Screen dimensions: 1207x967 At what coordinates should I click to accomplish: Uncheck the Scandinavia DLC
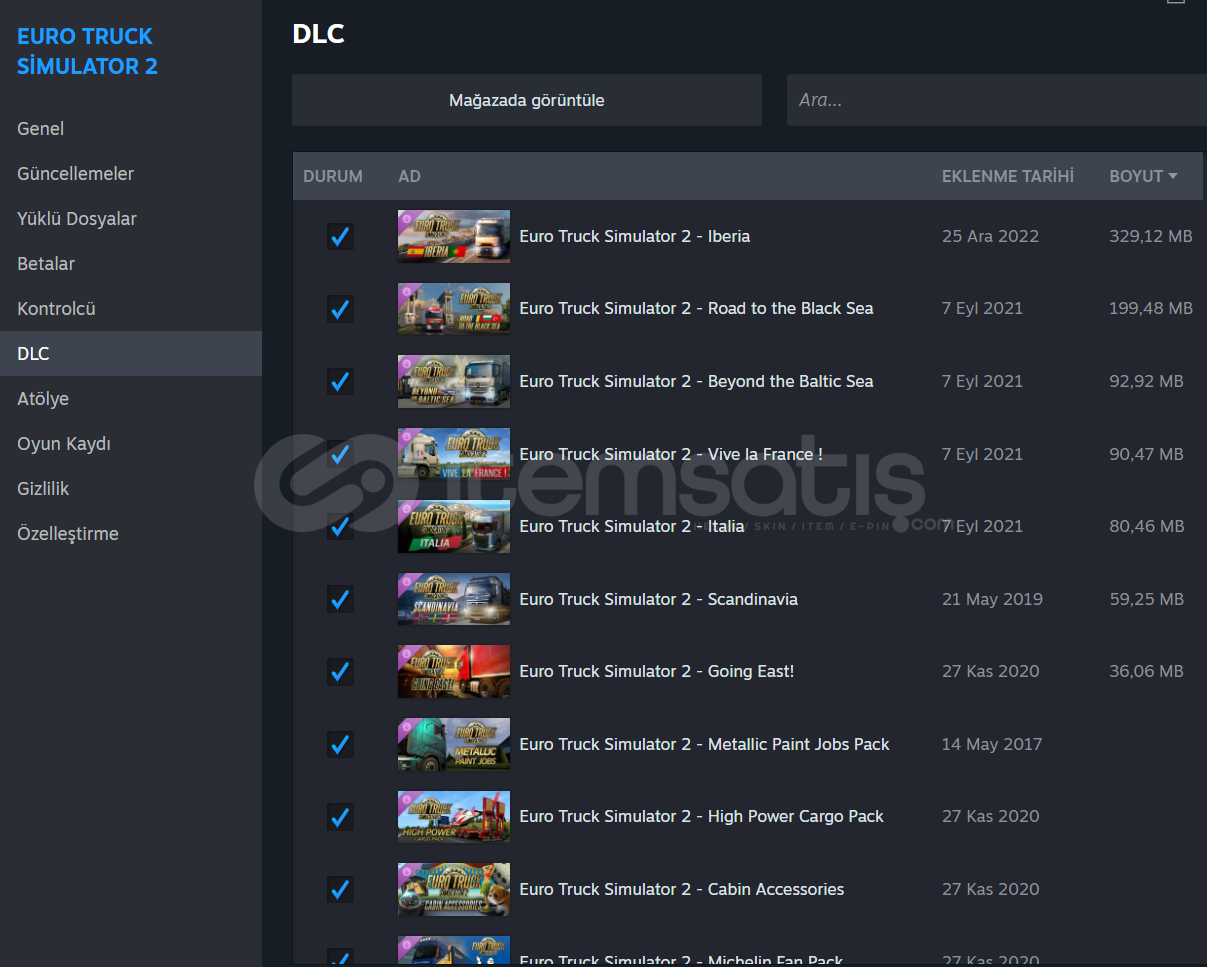[x=340, y=599]
